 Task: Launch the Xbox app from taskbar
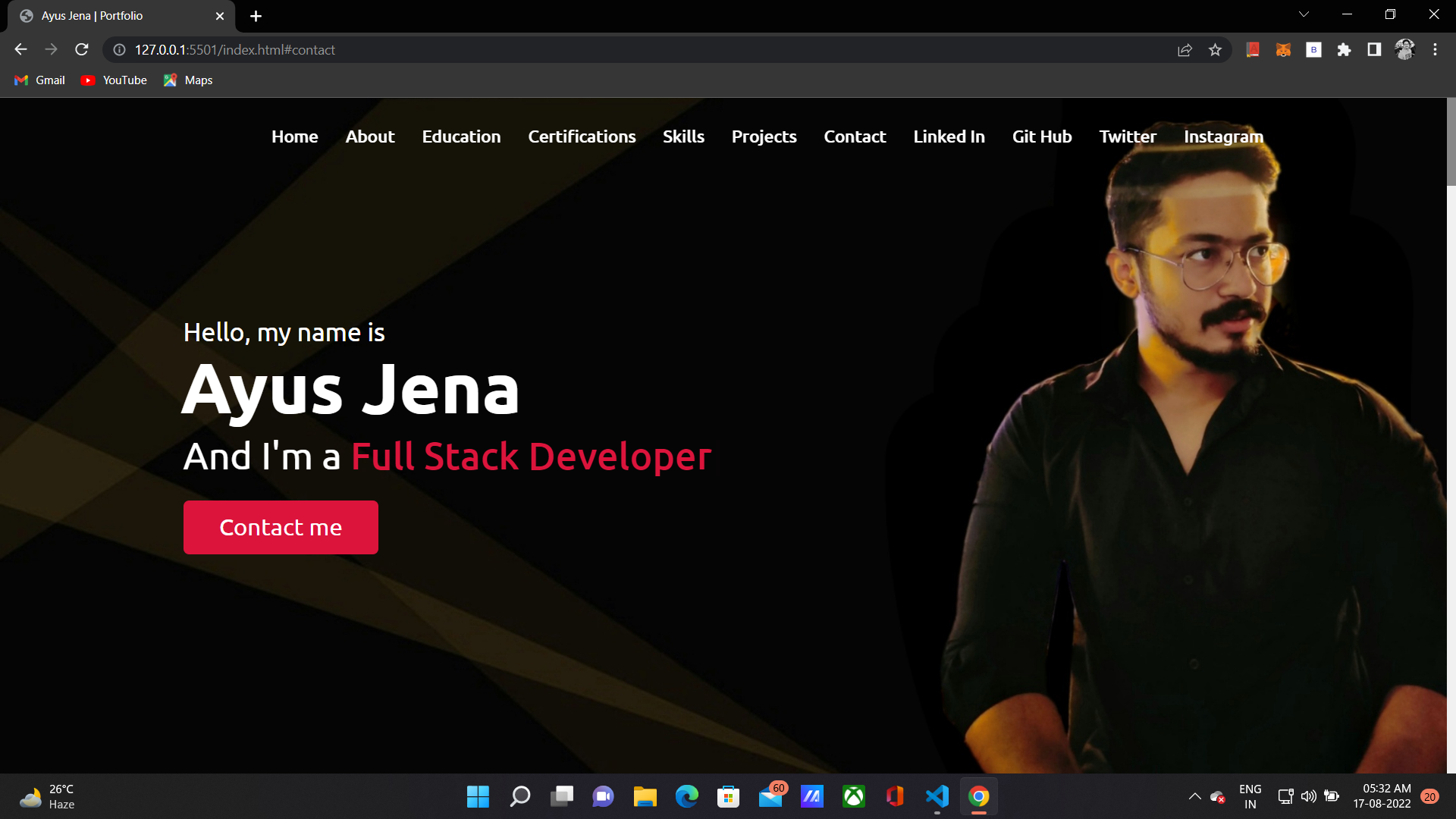point(854,796)
